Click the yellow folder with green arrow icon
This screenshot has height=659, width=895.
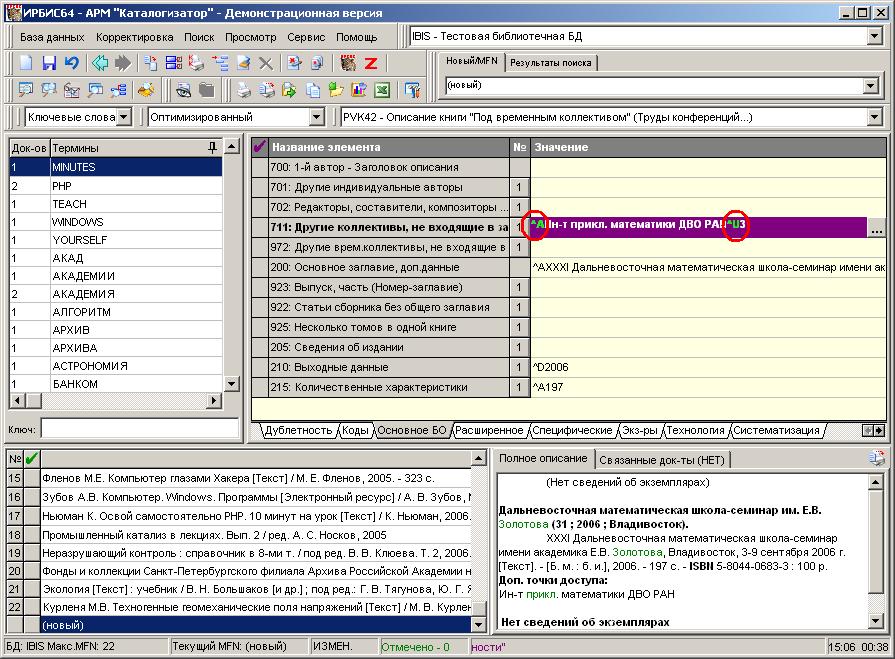click(x=336, y=90)
